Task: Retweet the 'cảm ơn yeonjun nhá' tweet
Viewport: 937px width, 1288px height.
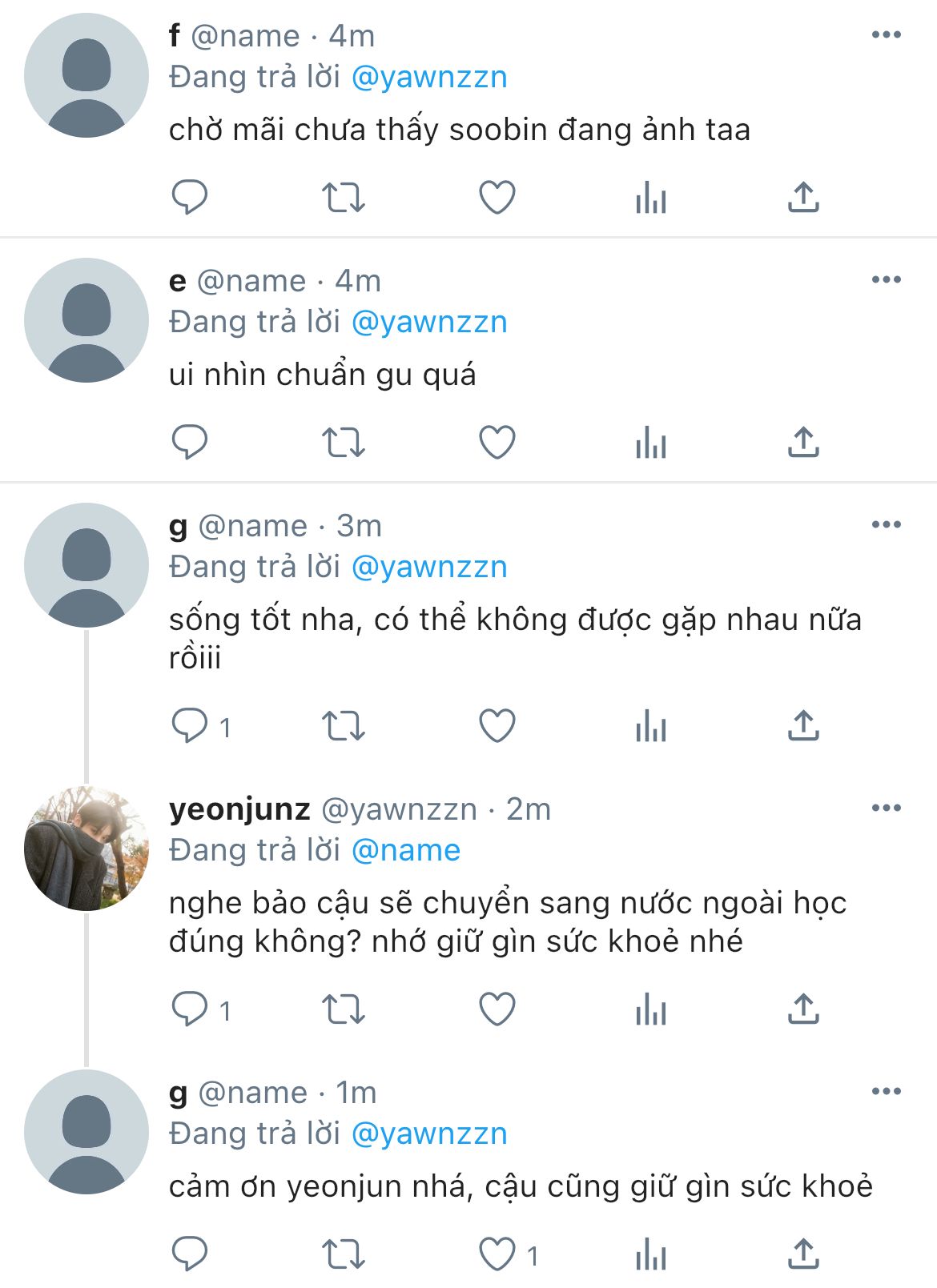Action: 343,1254
